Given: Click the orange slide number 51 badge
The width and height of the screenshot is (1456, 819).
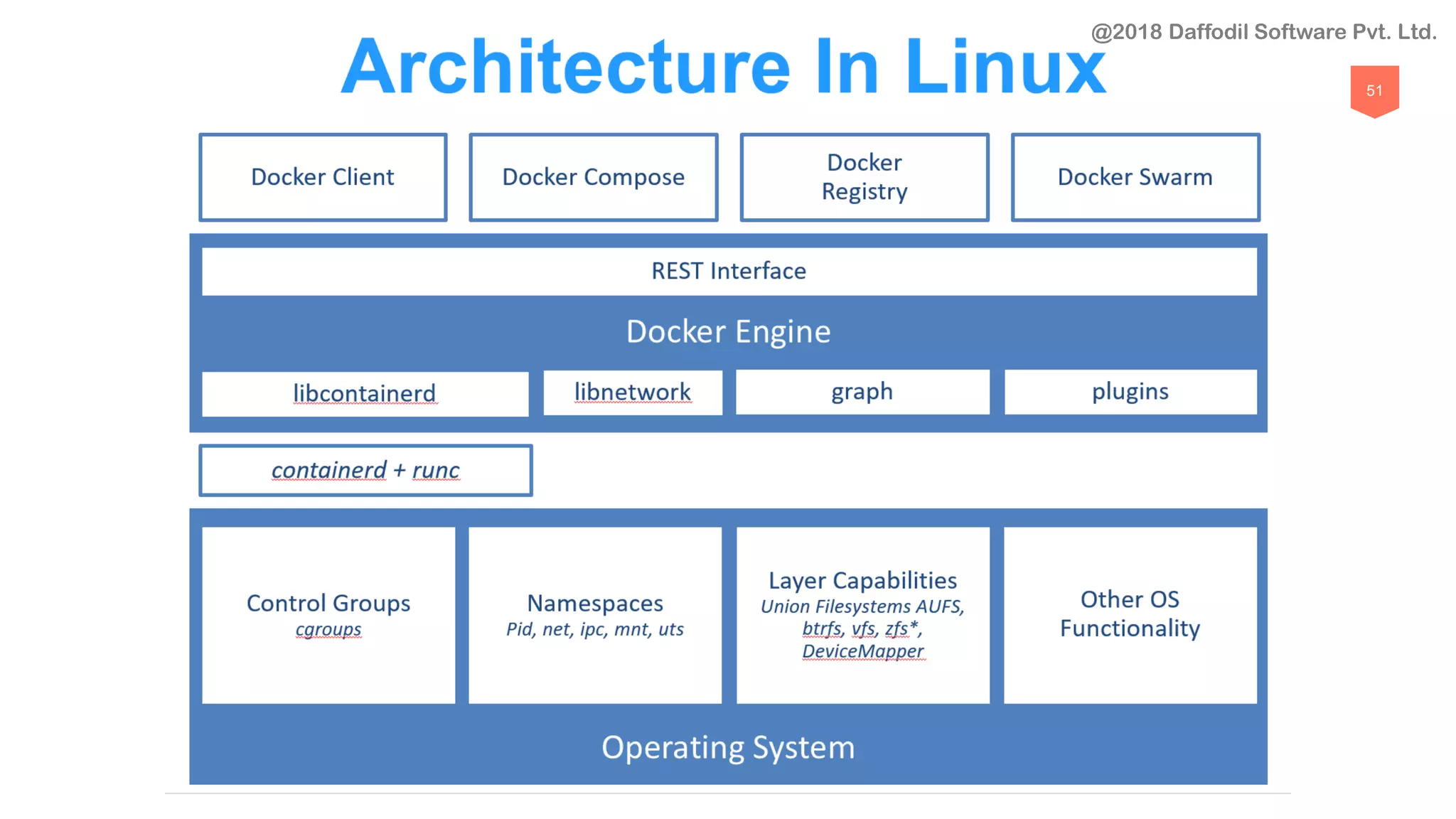Looking at the screenshot, I should coord(1374,91).
